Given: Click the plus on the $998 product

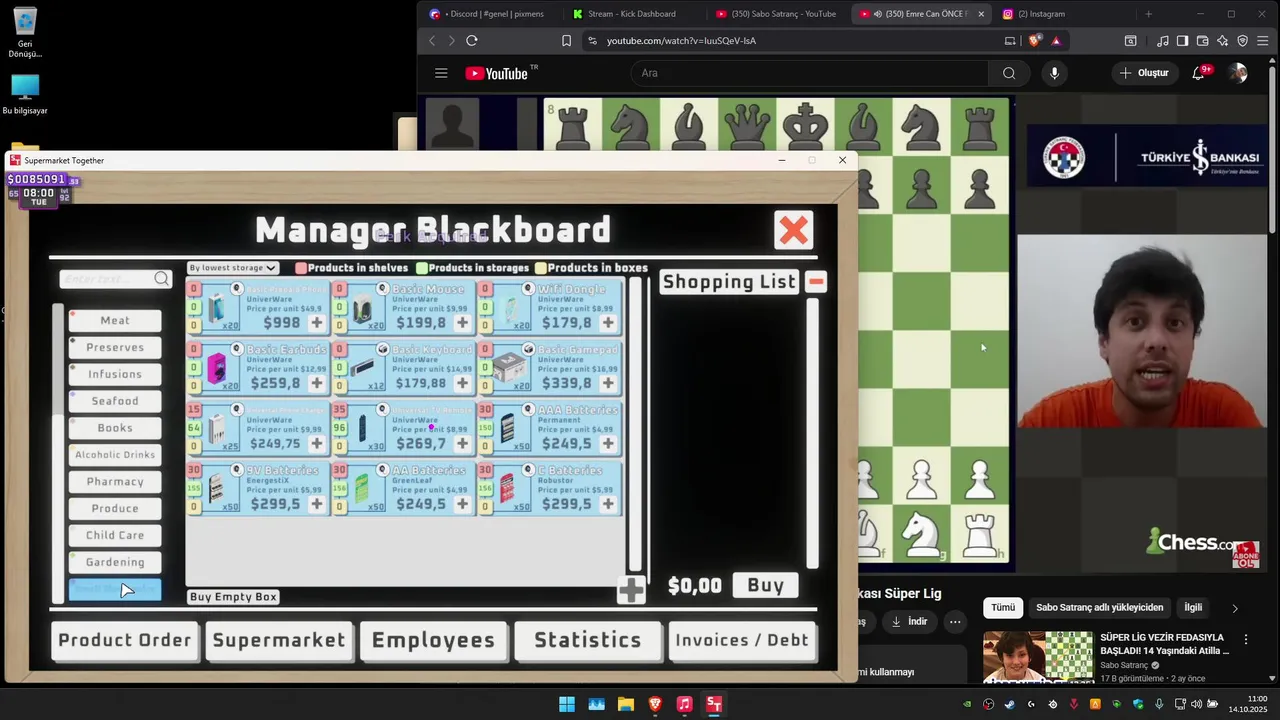Looking at the screenshot, I should [x=317, y=323].
